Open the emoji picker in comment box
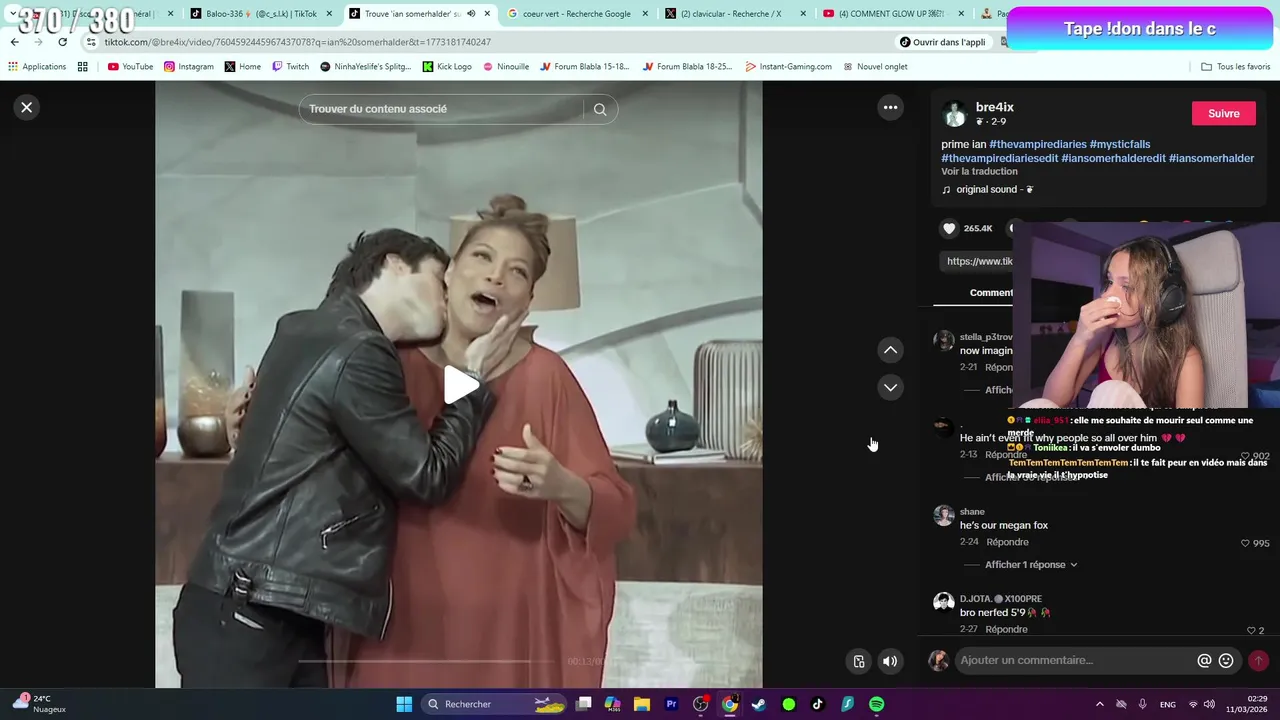 (1226, 660)
